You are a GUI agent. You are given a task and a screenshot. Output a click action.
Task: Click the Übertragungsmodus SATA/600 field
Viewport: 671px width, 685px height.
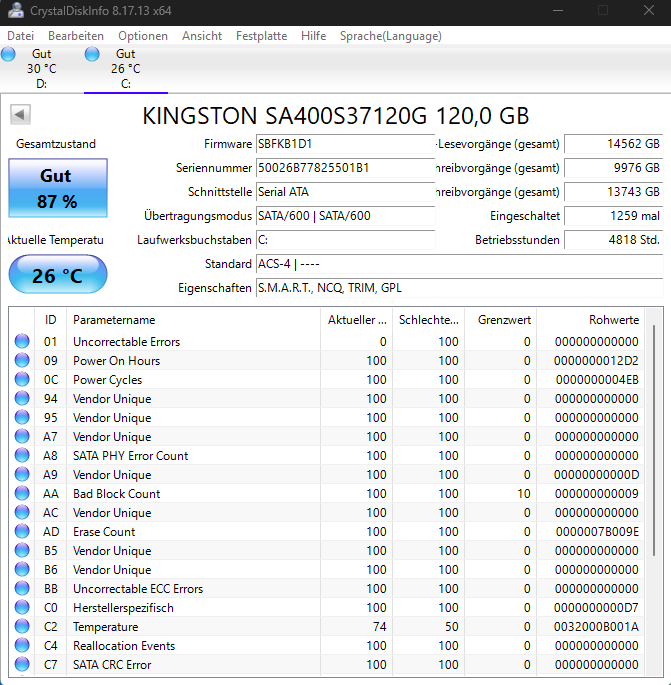click(345, 216)
